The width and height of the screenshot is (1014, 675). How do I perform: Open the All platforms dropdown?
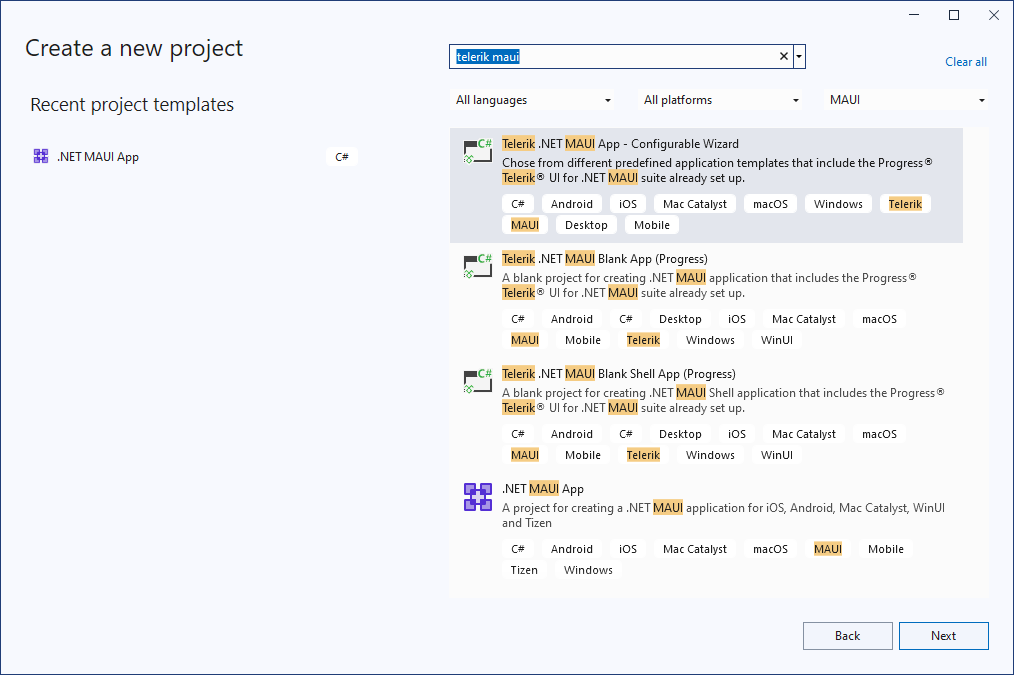(x=719, y=99)
